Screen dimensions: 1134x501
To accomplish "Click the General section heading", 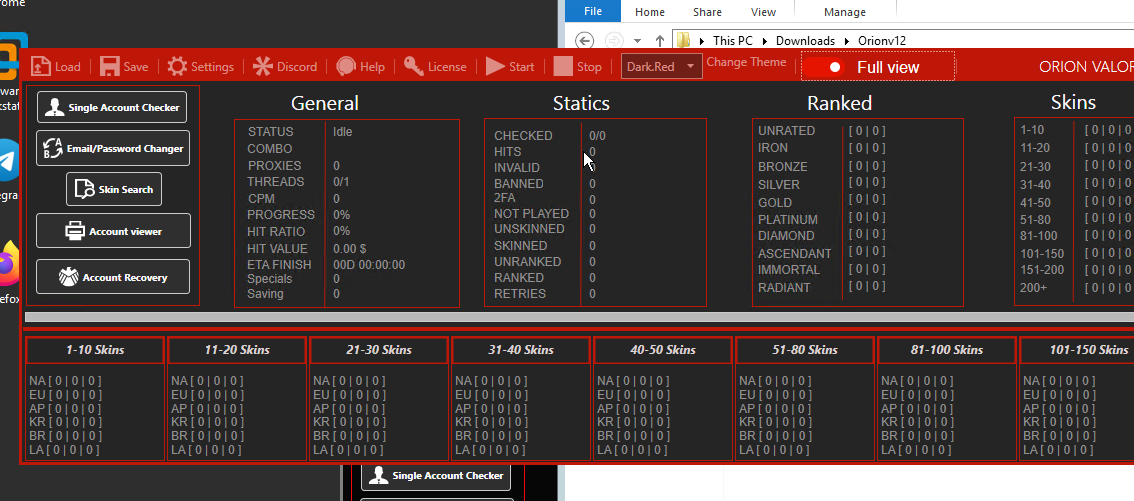I will click(x=325, y=103).
